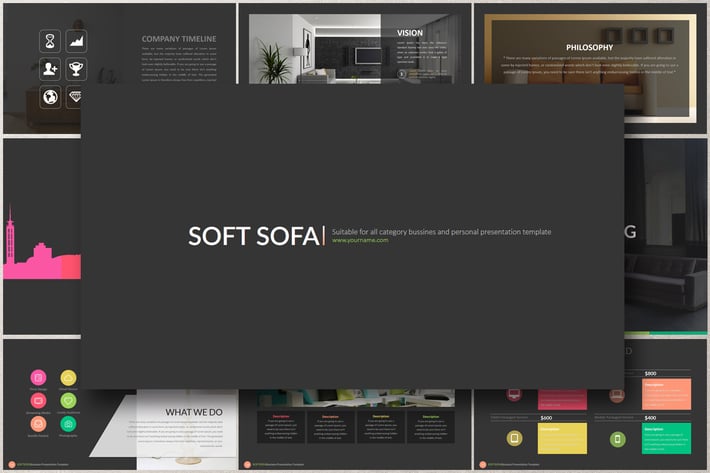This screenshot has height=473, width=710.
Task: Click the living room photo on the Vision slide
Action: [315, 49]
